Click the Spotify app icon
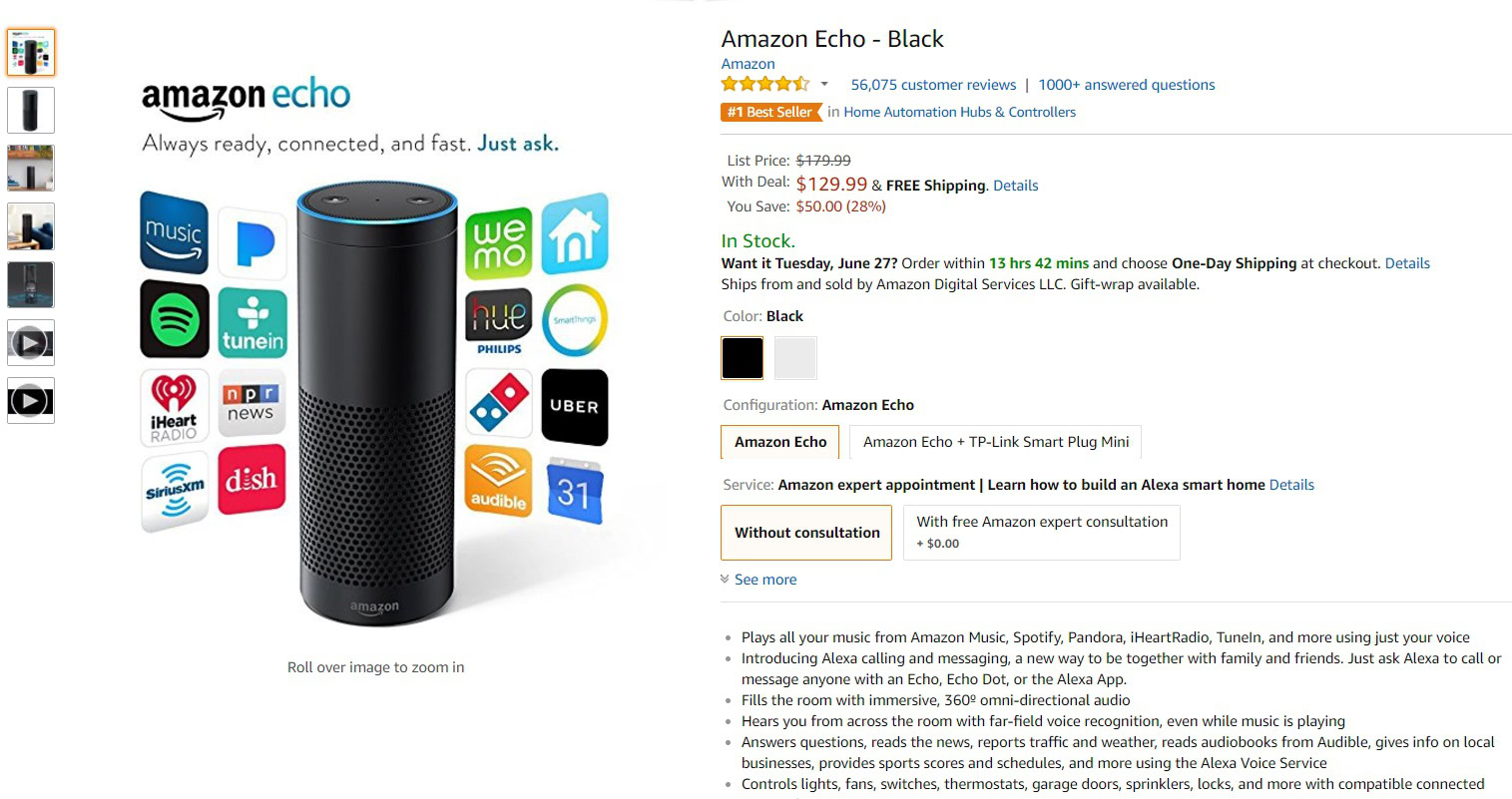Image resolution: width=1512 pixels, height=799 pixels. pos(175,319)
